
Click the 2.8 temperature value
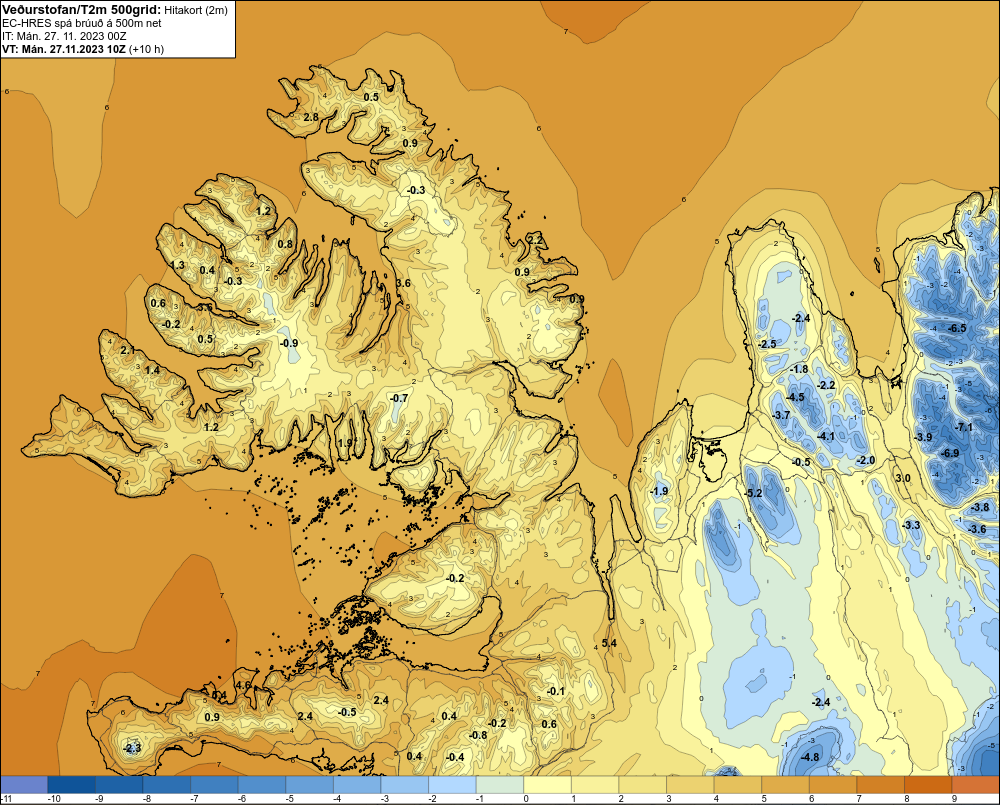pos(311,117)
